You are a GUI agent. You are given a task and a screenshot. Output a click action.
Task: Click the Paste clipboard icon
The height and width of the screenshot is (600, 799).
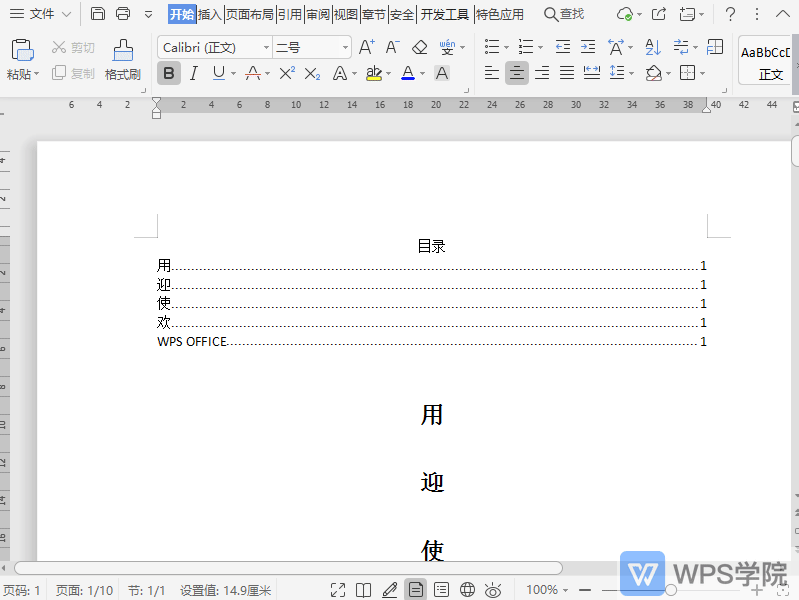click(x=22, y=50)
